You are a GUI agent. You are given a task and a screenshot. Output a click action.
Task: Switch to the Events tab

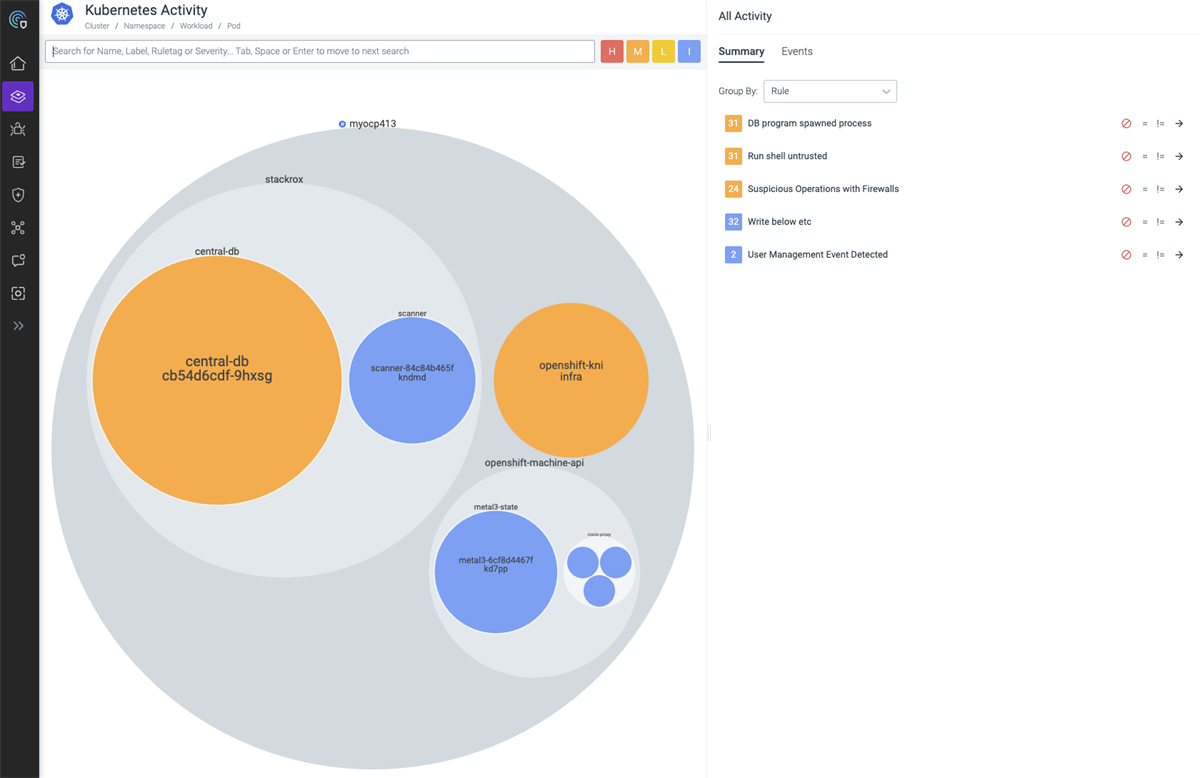pyautogui.click(x=797, y=51)
